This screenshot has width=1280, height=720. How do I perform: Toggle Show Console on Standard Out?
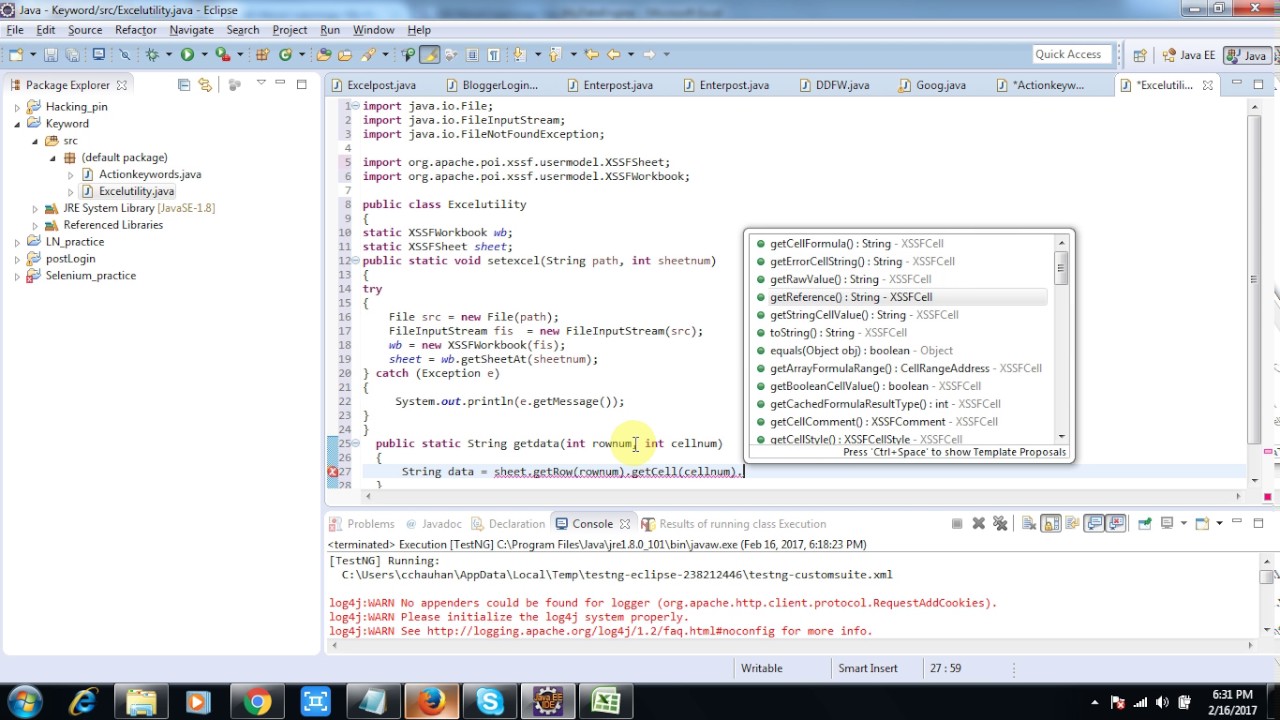coord(1093,523)
